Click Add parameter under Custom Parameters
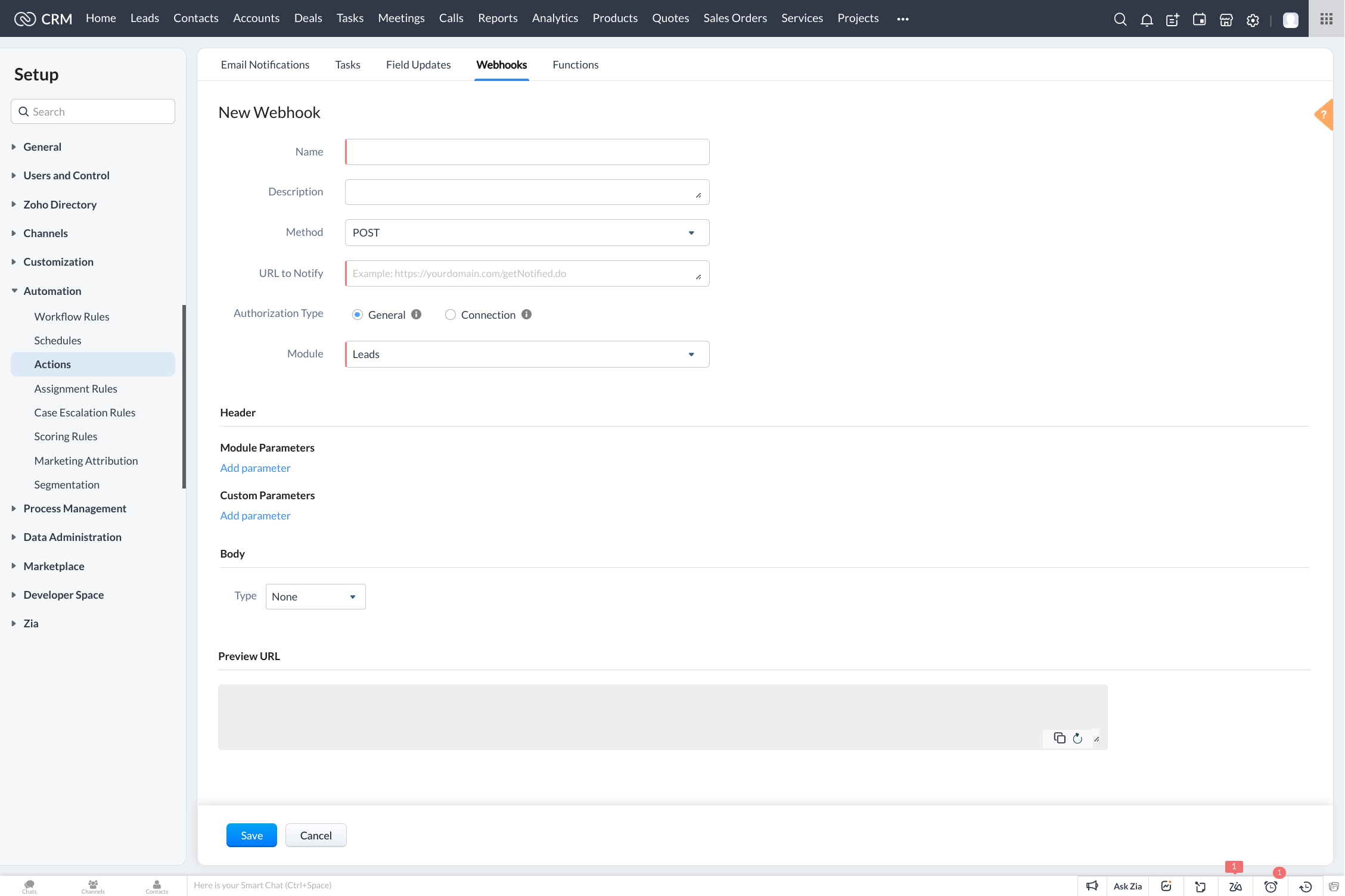Viewport: 1345px width, 896px height. pyautogui.click(x=254, y=515)
